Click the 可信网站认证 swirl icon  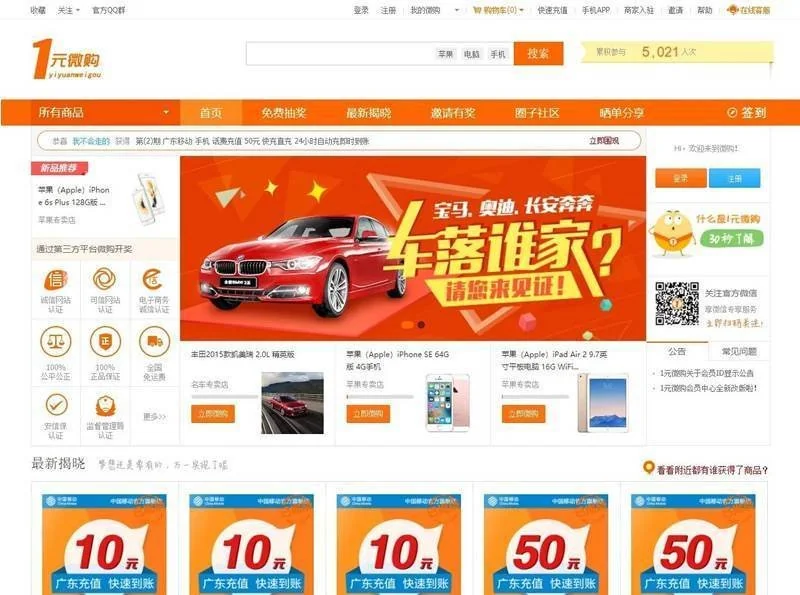pyautogui.click(x=105, y=280)
